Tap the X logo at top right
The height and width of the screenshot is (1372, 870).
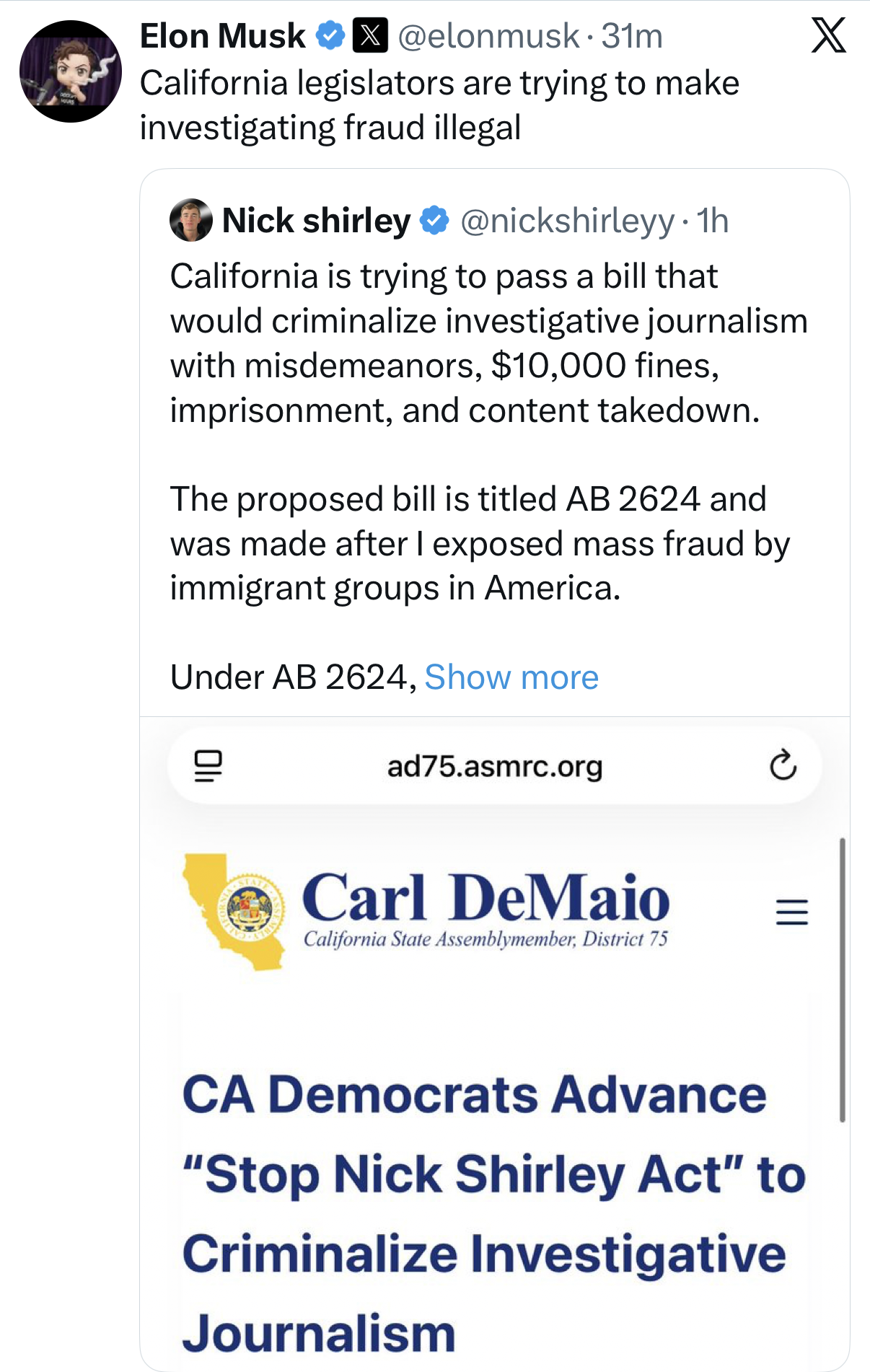click(828, 36)
